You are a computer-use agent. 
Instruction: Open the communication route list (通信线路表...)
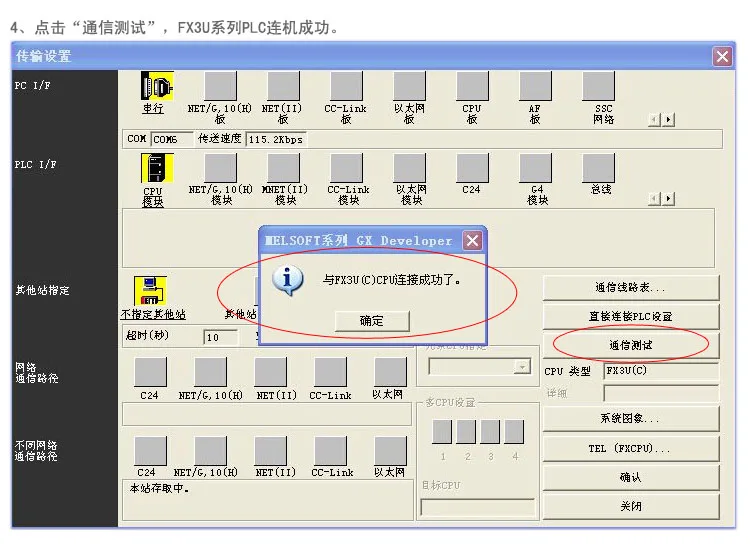tap(630, 288)
